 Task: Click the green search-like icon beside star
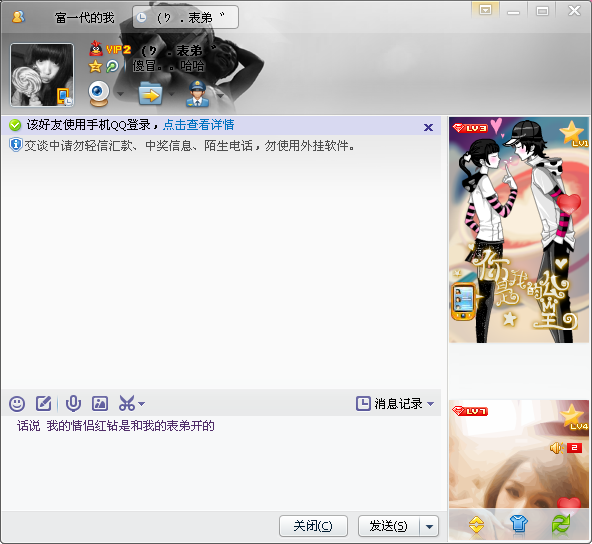112,66
